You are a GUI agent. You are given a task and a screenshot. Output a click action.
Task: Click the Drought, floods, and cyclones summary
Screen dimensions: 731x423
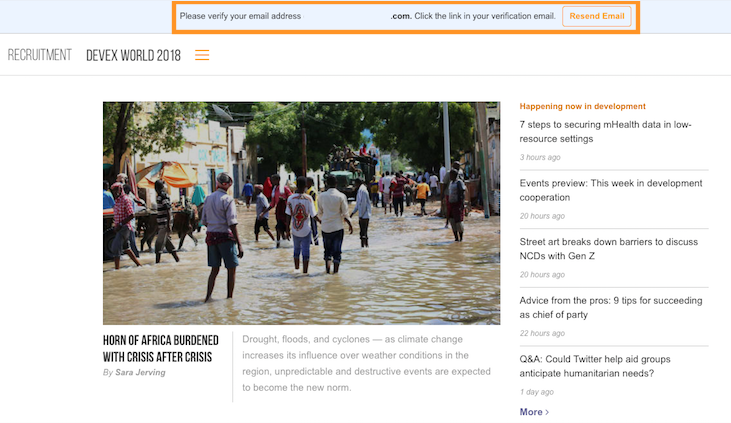tap(366, 363)
